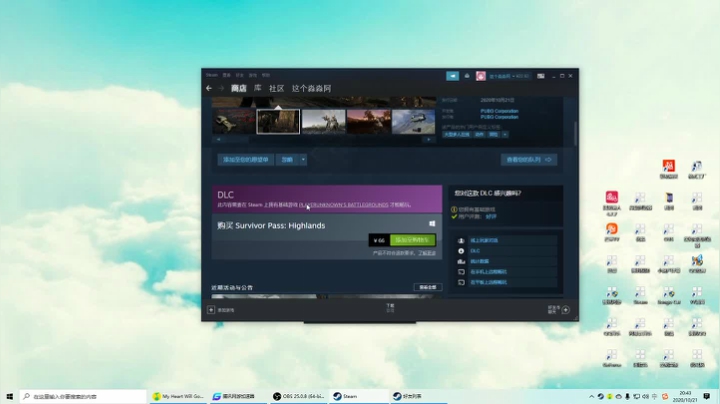Click the orange desktop app icon in the third row
Image resolution: width=720 pixels, height=404 pixels.
[612, 229]
